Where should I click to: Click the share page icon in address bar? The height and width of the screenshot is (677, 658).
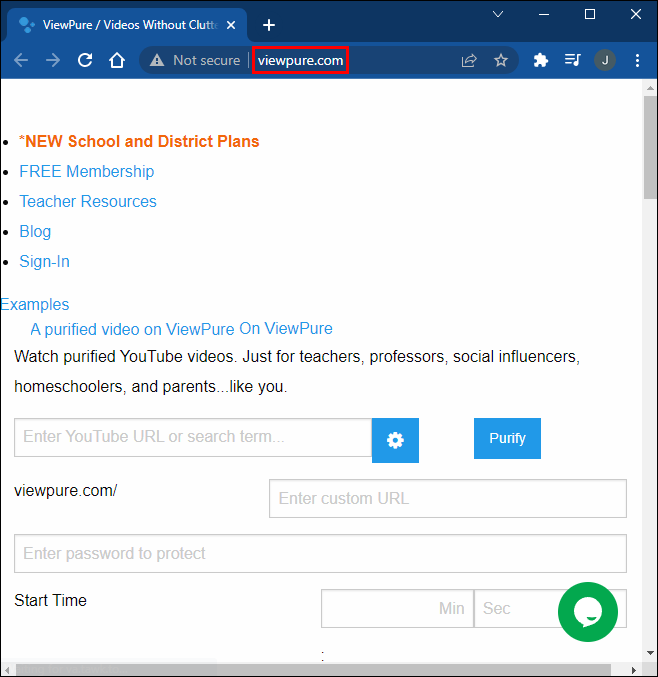[x=469, y=60]
